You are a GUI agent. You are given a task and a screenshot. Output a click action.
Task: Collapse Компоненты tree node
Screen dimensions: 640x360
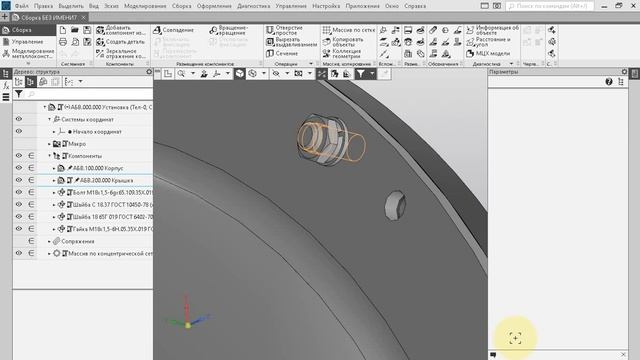click(x=49, y=156)
